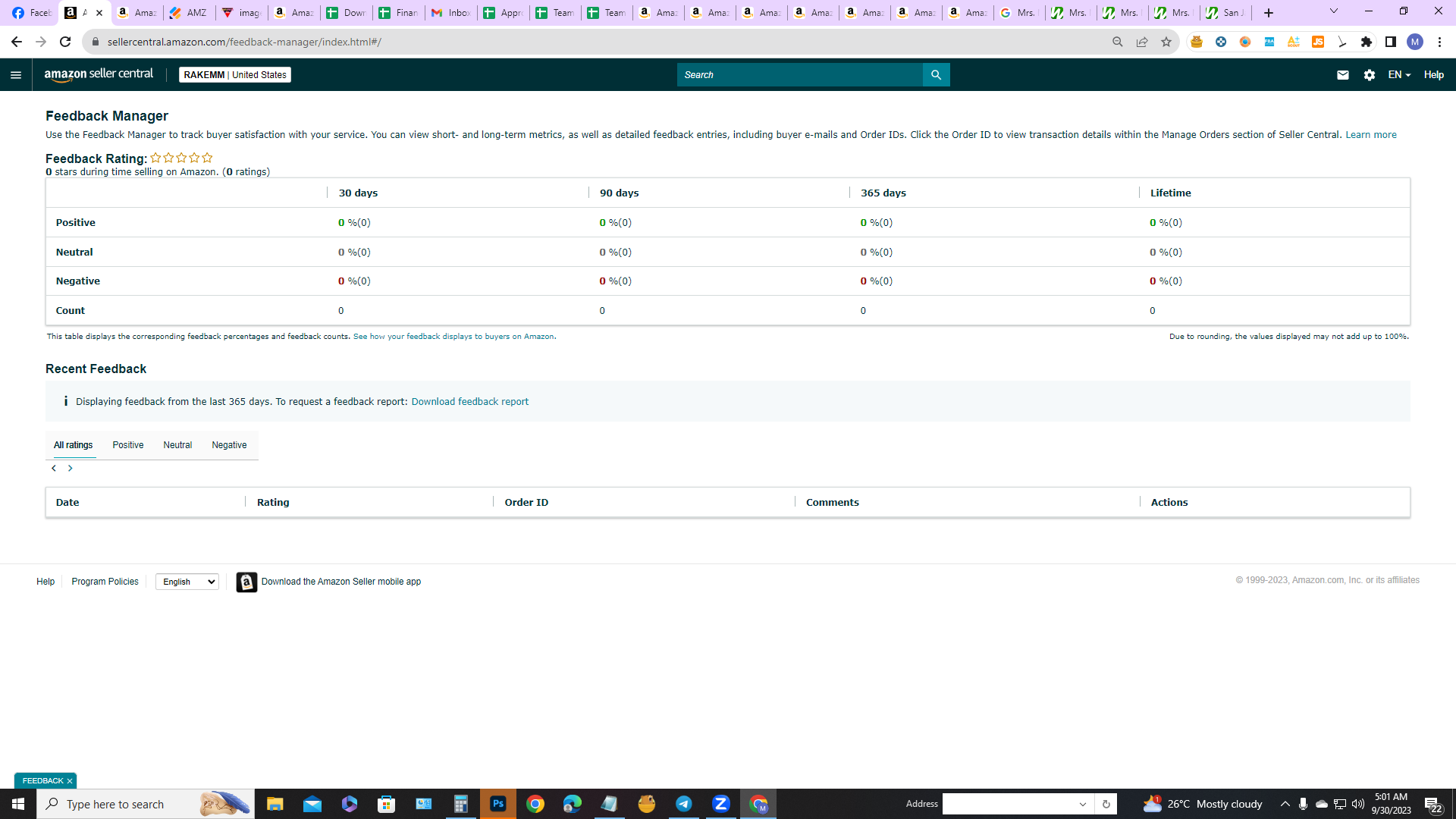Click Download feedback report link

(470, 402)
